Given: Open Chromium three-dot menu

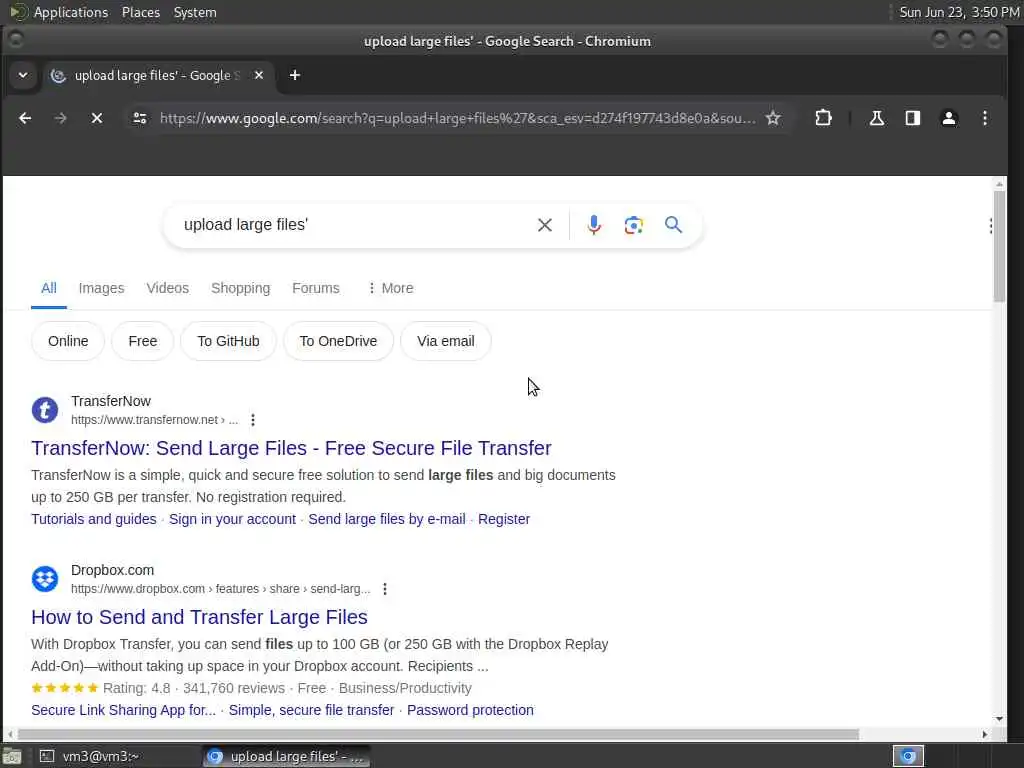Looking at the screenshot, I should click(985, 118).
